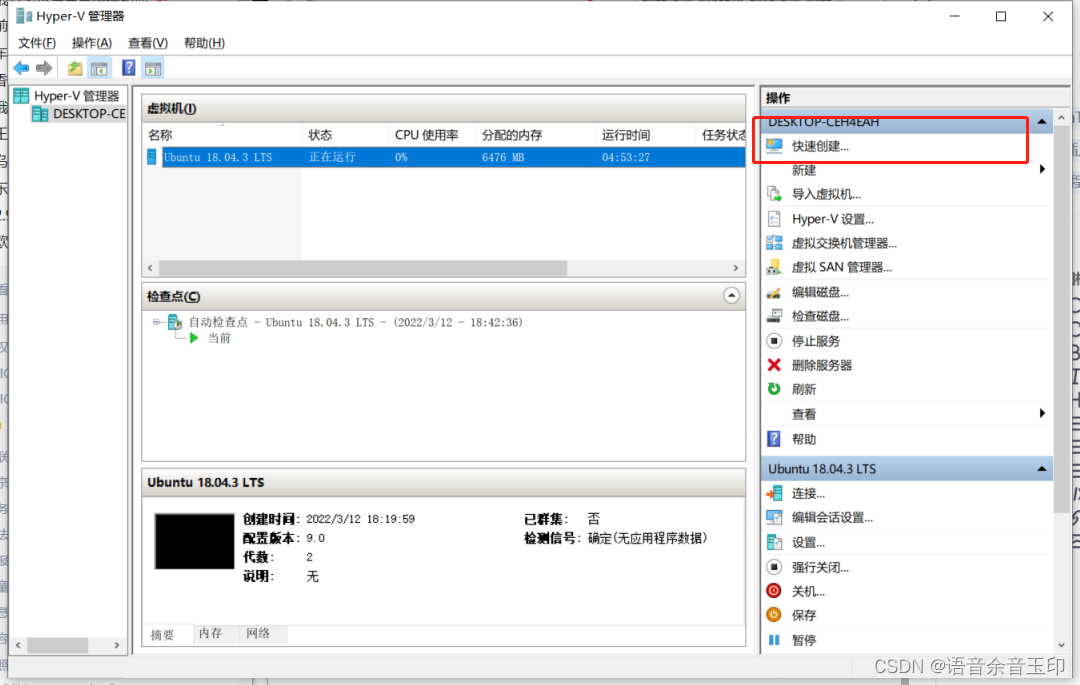Image resolution: width=1080 pixels, height=685 pixels.
Task: Click the green 刷新 icon
Action: pyautogui.click(x=774, y=389)
